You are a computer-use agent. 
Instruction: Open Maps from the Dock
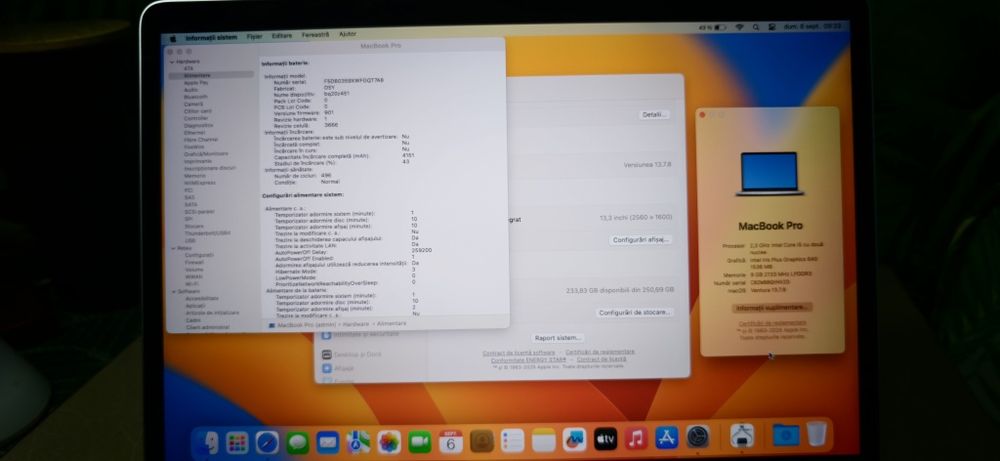[358, 442]
